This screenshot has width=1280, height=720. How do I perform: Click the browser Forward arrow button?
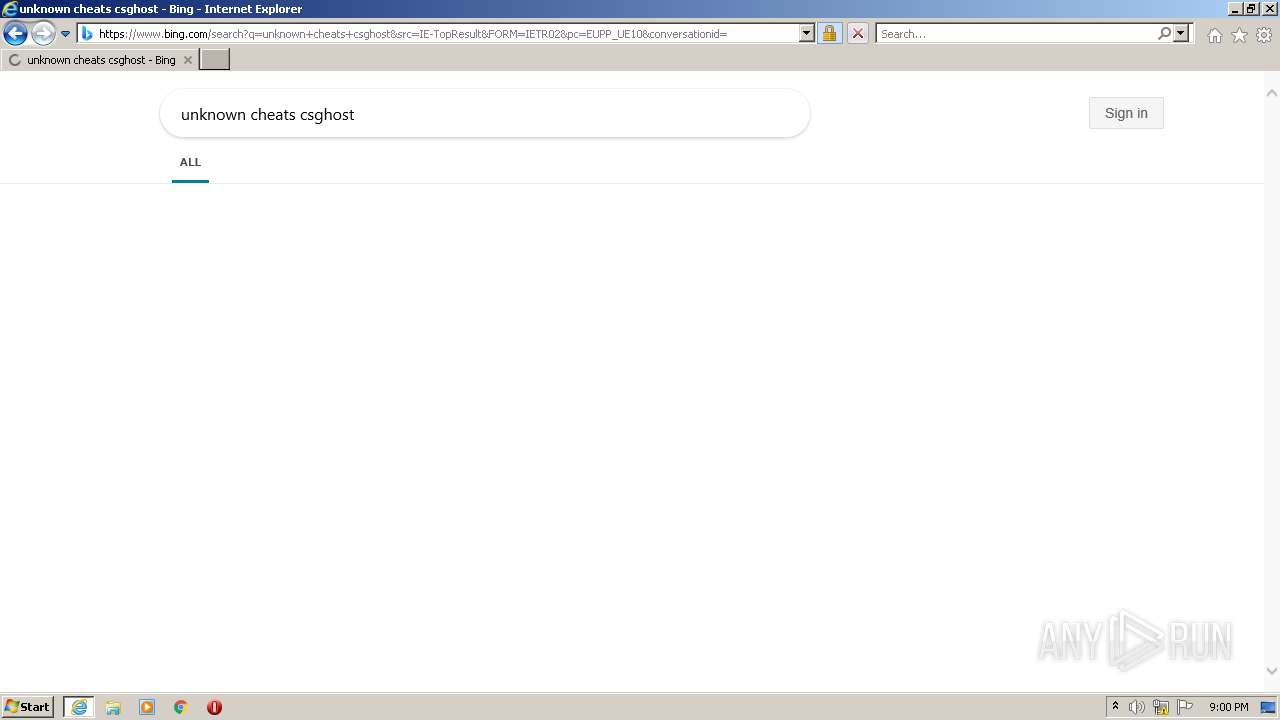coord(43,34)
